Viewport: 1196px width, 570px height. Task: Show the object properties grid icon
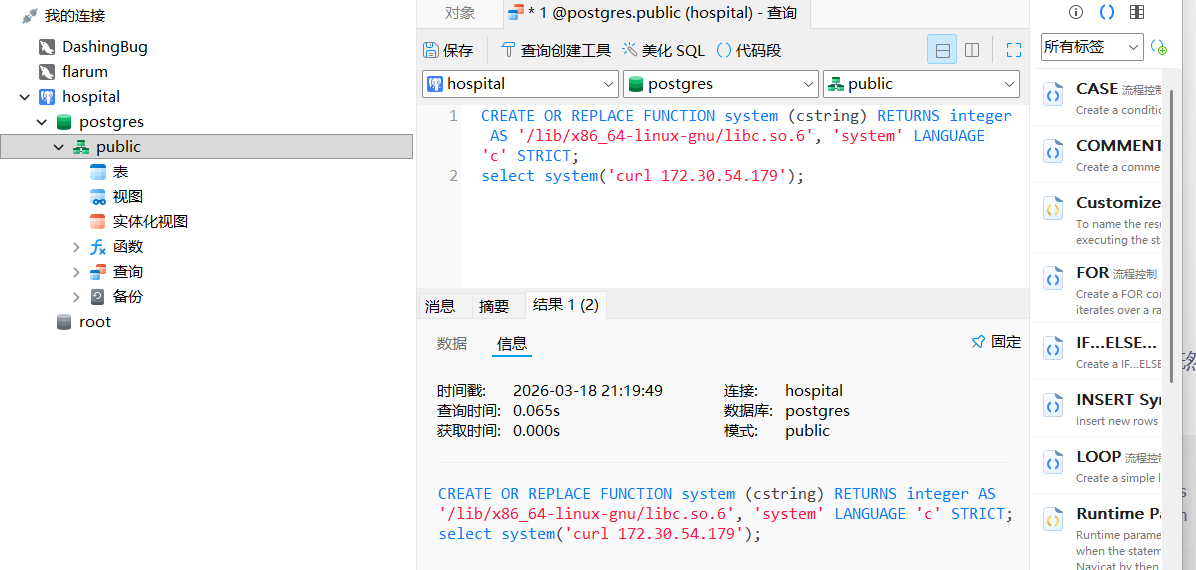pyautogui.click(x=1137, y=13)
